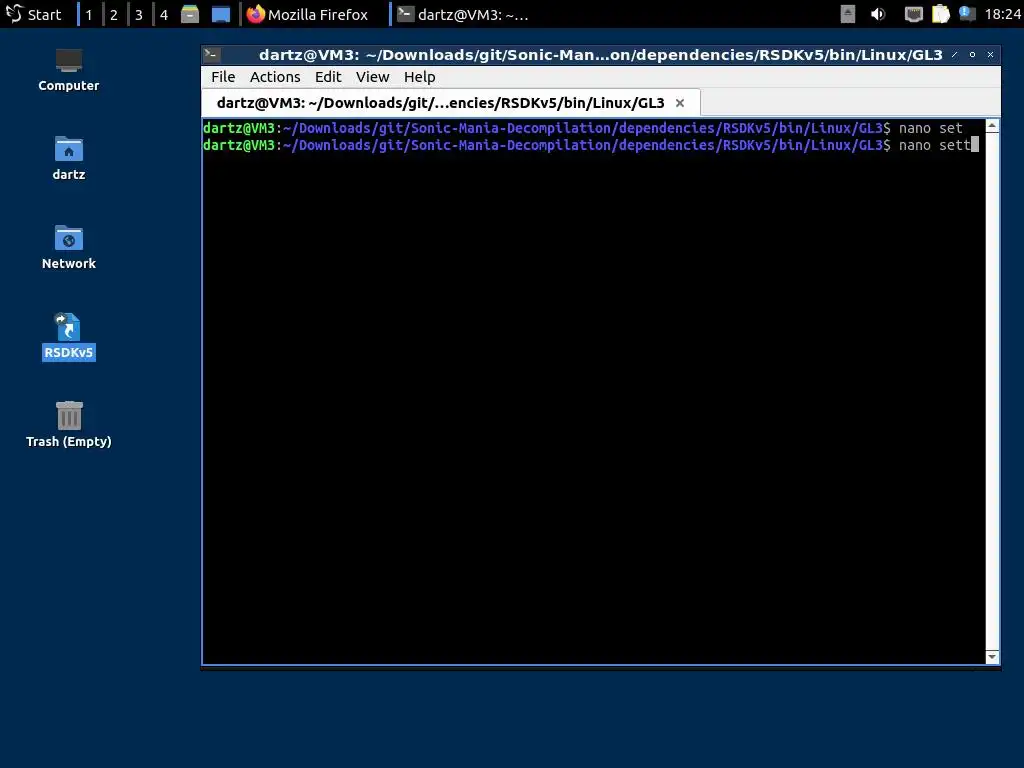
Task: Switch to workspace 3
Action: click(x=138, y=14)
